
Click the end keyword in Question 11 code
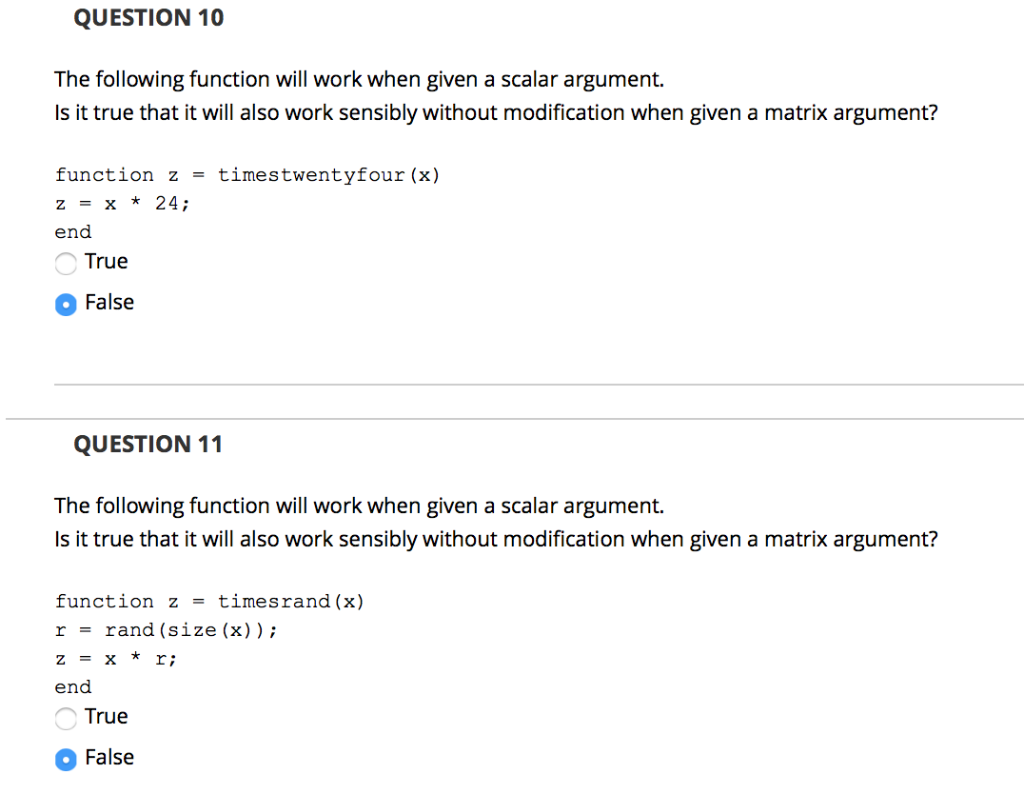pos(72,687)
